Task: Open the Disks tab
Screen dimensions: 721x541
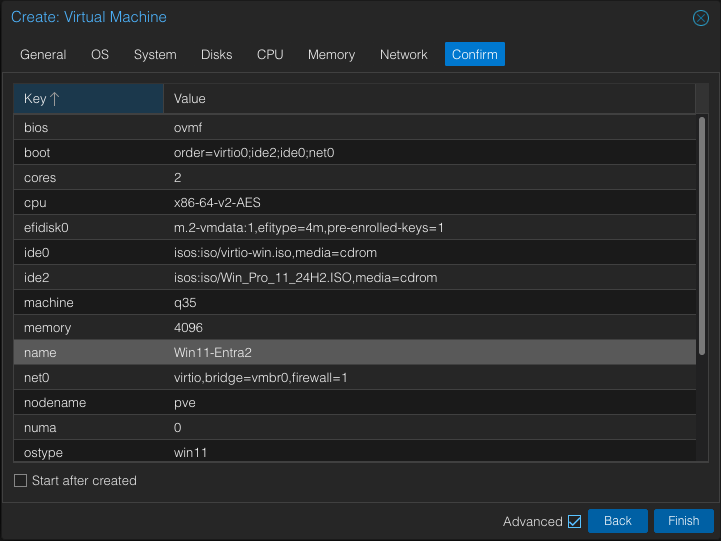Action: (216, 55)
